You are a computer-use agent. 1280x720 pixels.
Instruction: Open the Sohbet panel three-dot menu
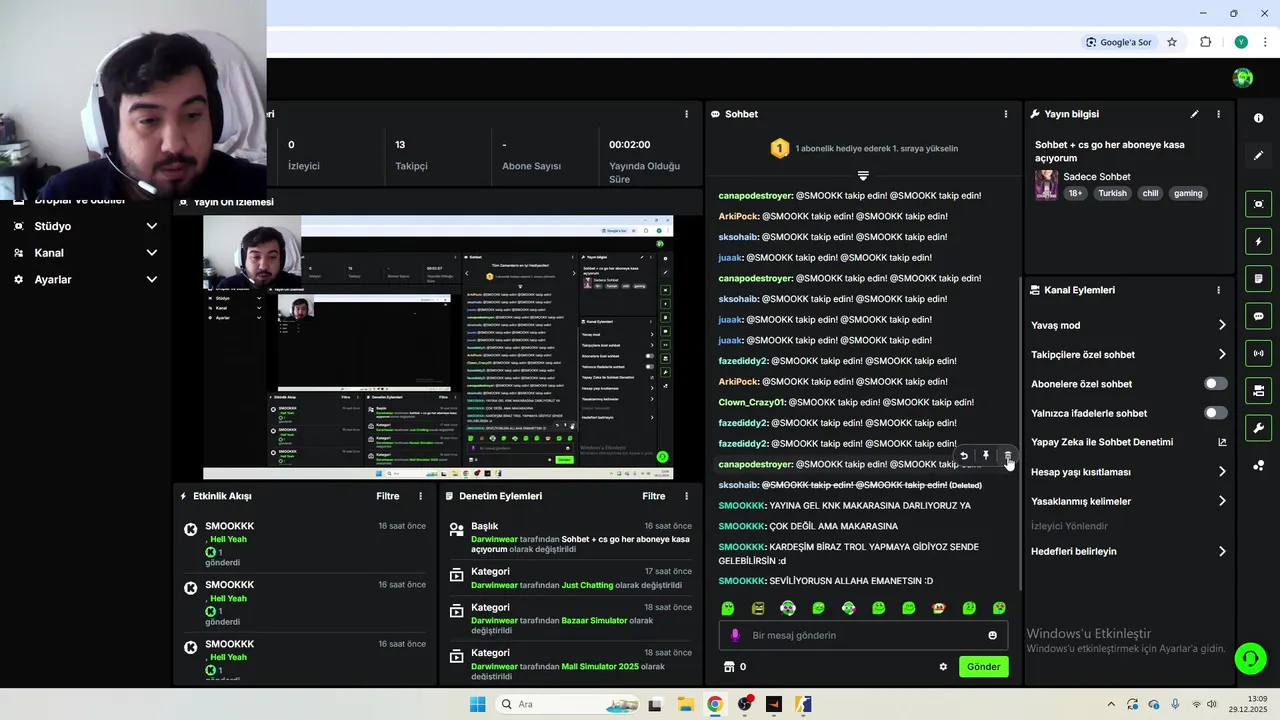(1006, 114)
